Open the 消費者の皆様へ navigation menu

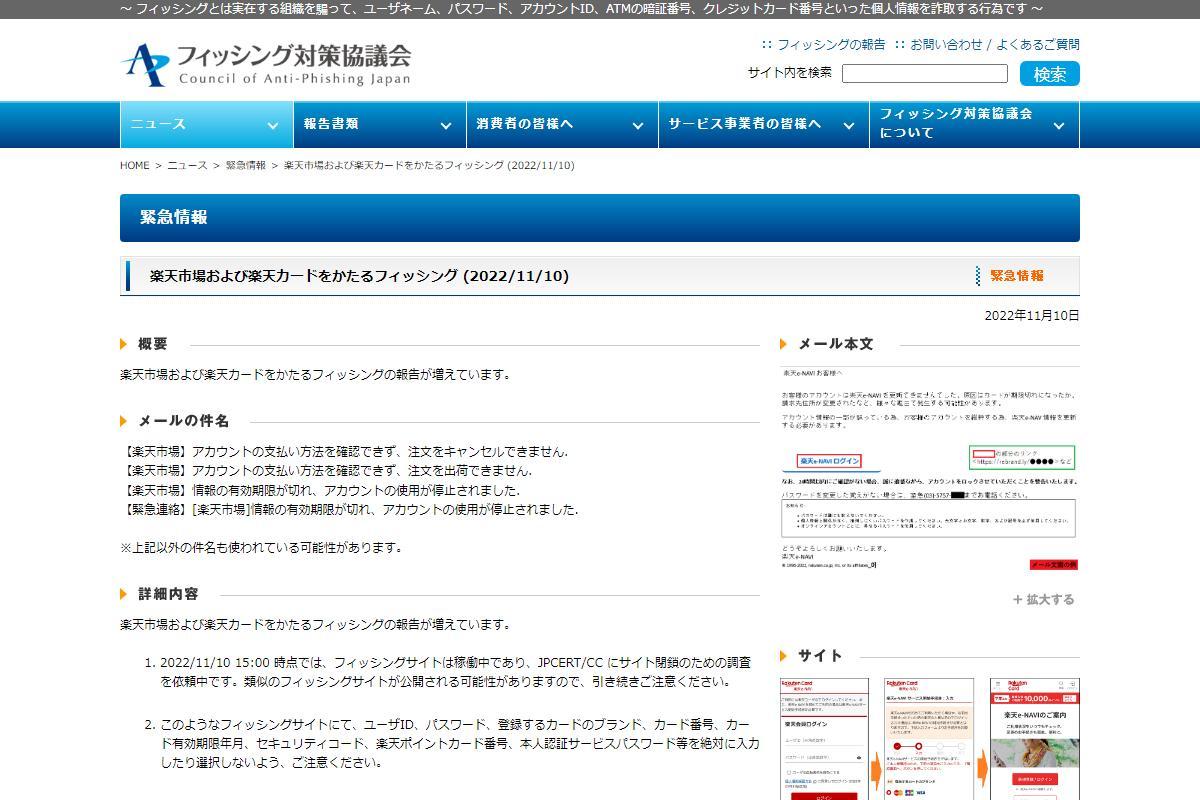(x=562, y=124)
